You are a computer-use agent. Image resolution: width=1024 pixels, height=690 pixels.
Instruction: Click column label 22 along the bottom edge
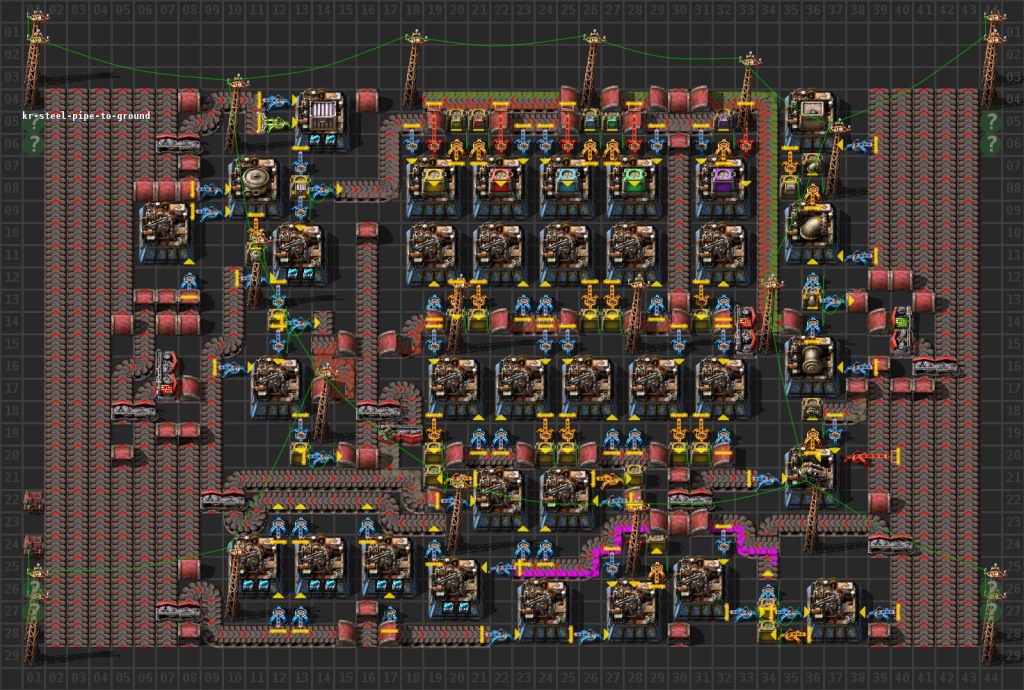(x=500, y=679)
